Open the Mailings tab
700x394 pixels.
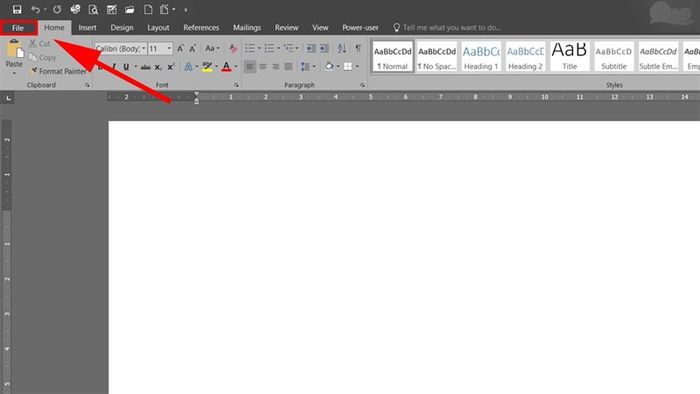pos(247,28)
